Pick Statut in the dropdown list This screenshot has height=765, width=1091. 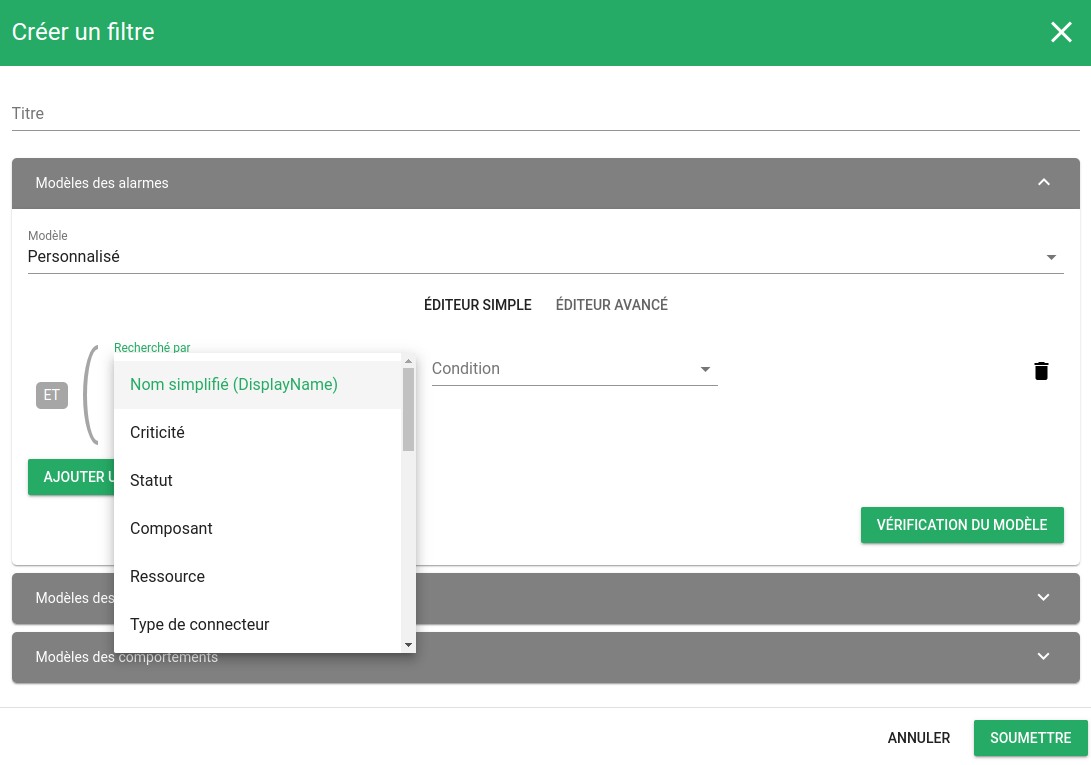(x=152, y=481)
